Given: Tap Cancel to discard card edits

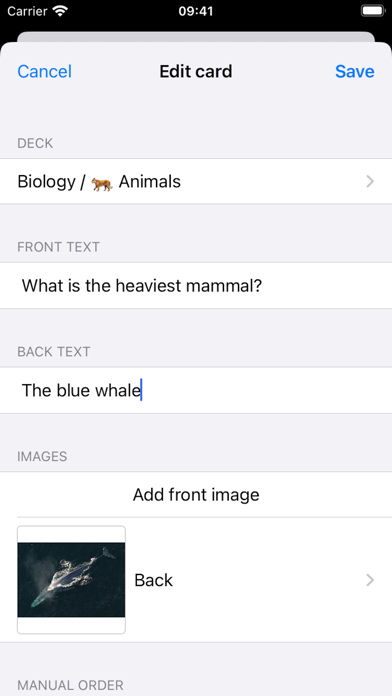Looking at the screenshot, I should (x=44, y=71).
